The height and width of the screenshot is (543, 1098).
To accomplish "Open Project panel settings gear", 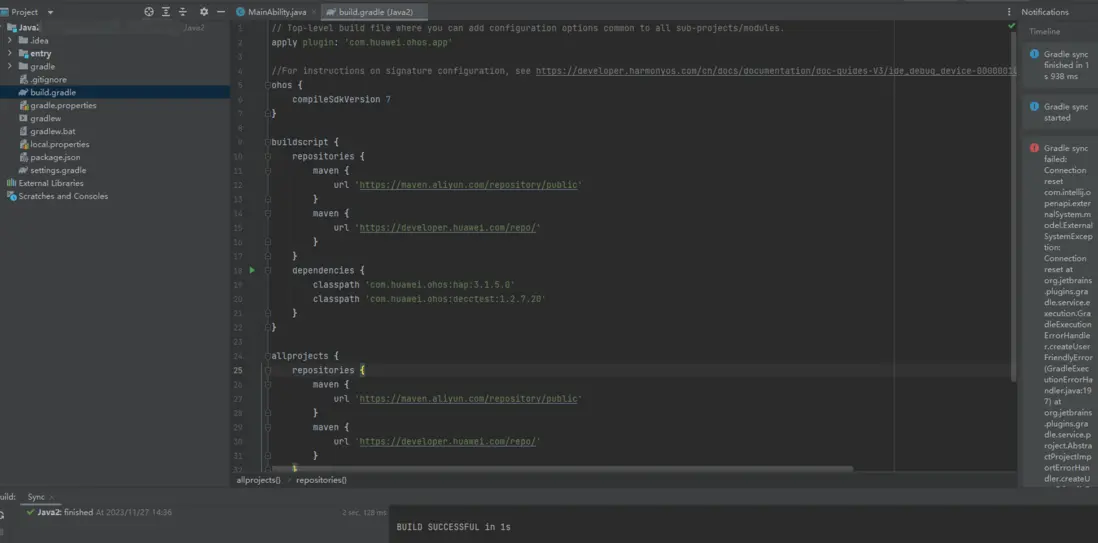I will [204, 12].
